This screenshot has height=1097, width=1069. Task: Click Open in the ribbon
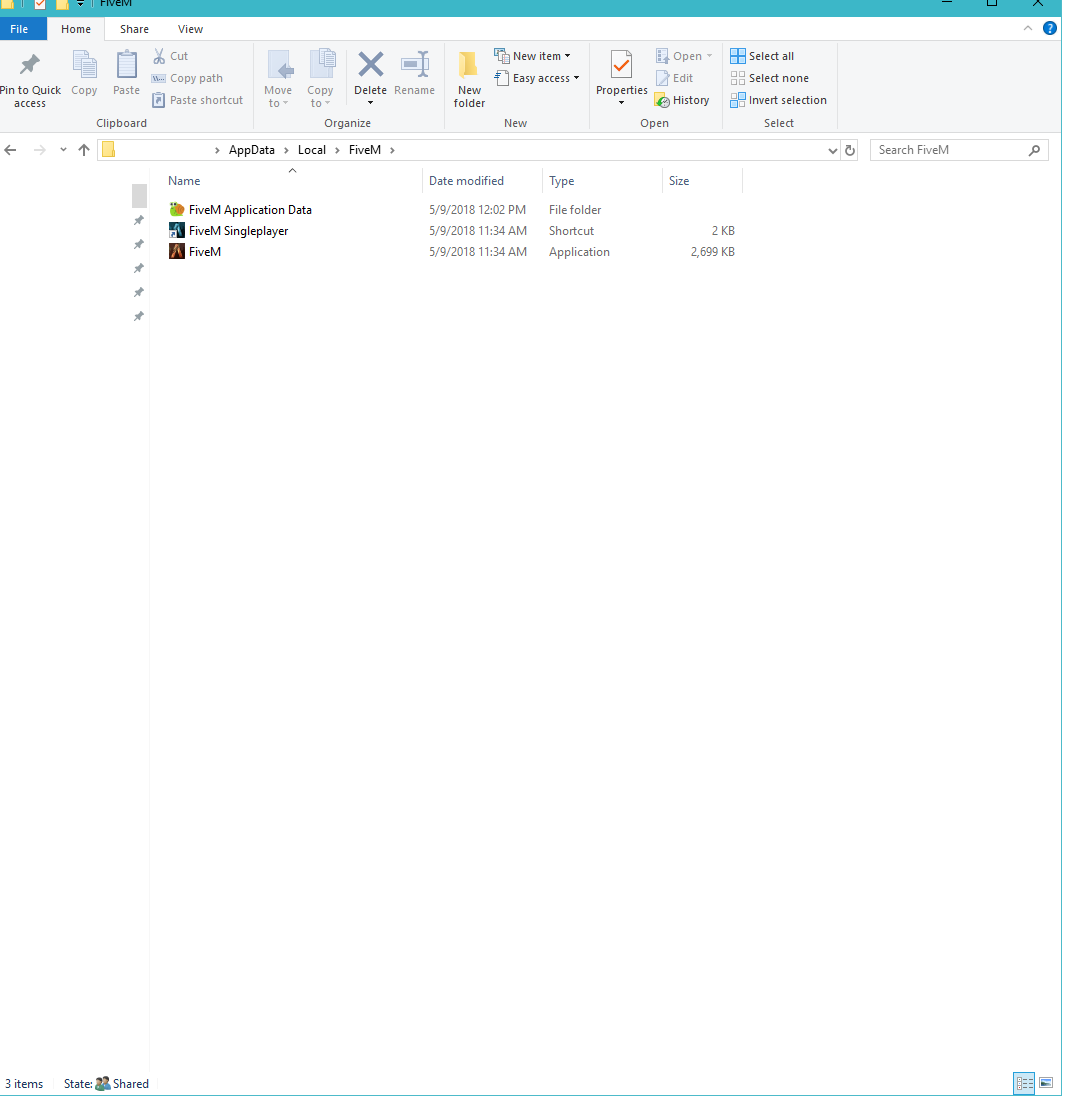tap(684, 56)
